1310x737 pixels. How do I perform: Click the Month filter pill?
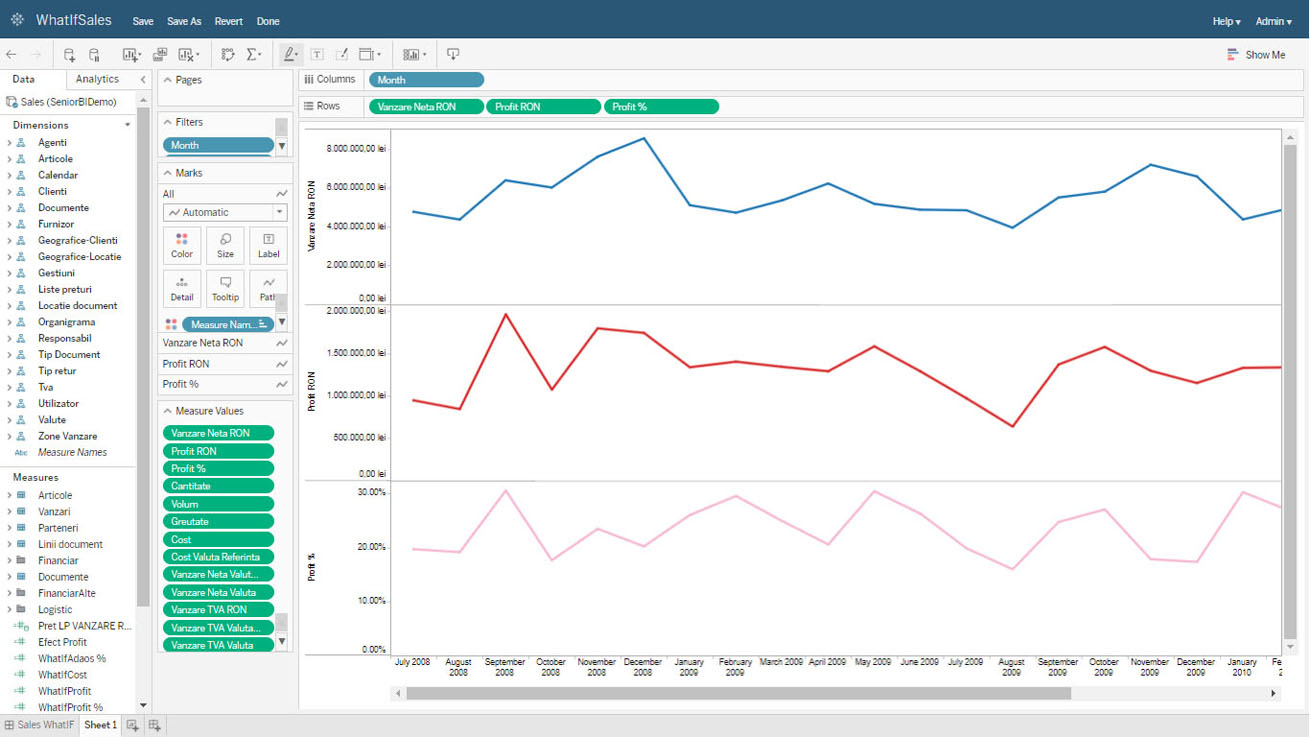pos(218,145)
